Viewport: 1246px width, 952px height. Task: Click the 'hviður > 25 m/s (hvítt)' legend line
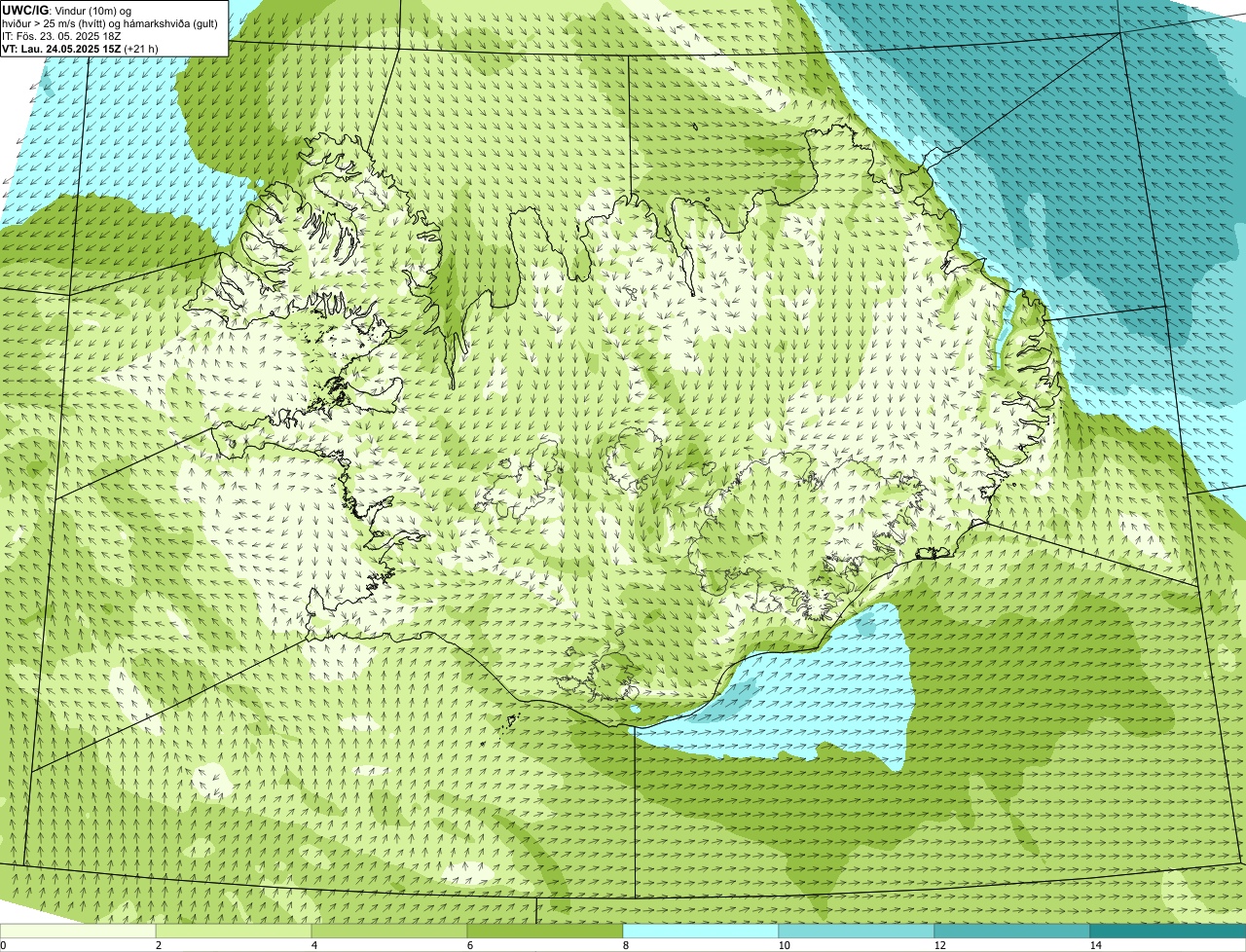pos(110,23)
